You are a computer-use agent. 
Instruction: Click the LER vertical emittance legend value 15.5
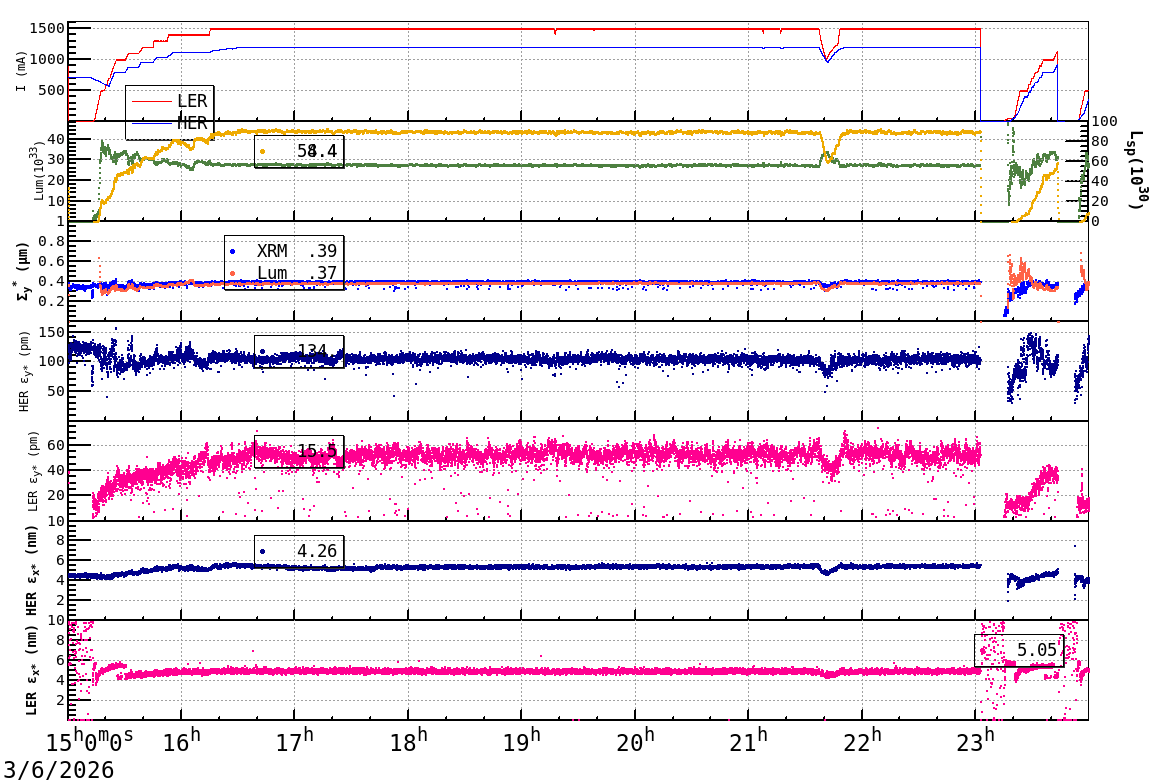pos(316,452)
